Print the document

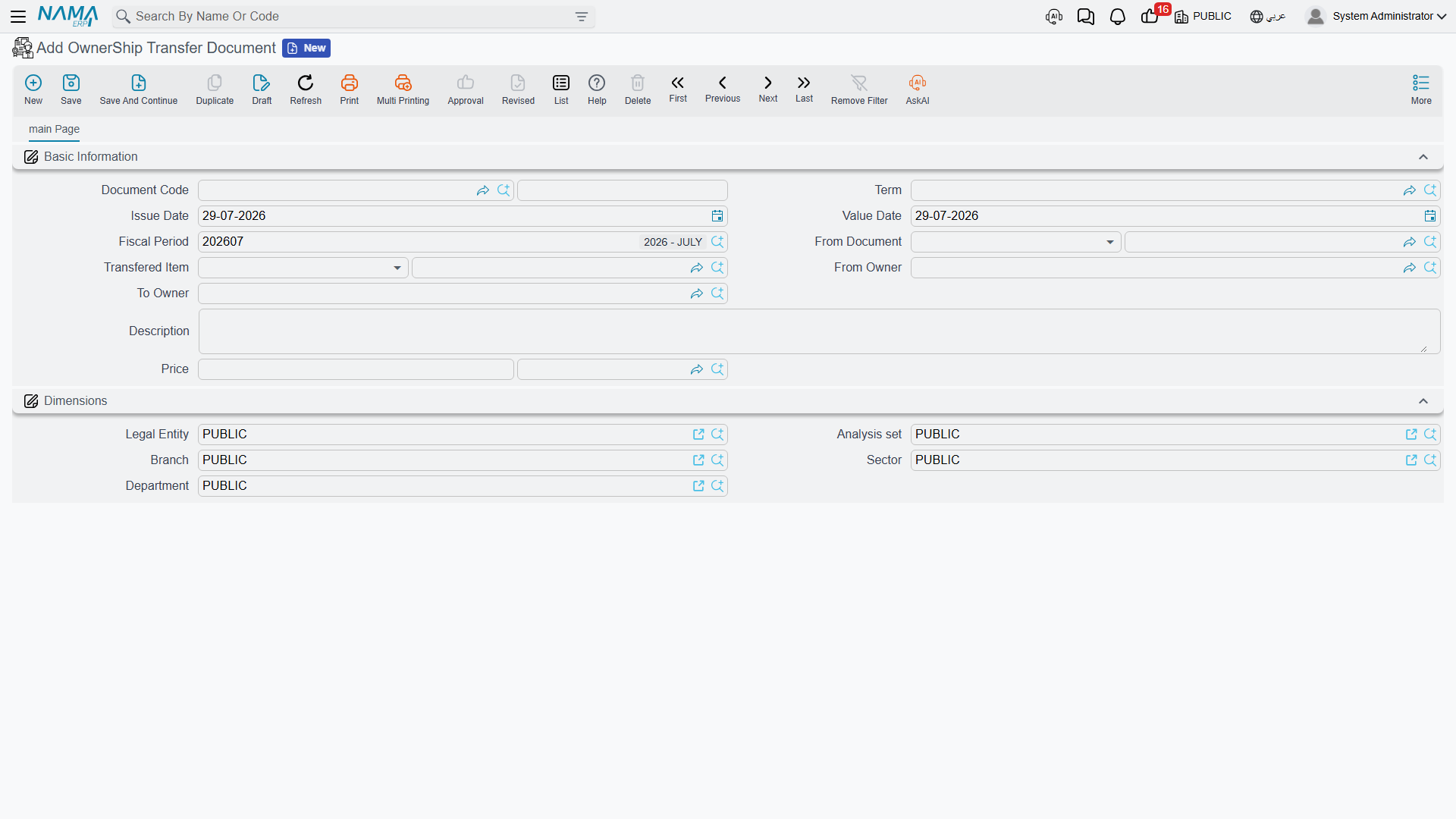[x=350, y=89]
